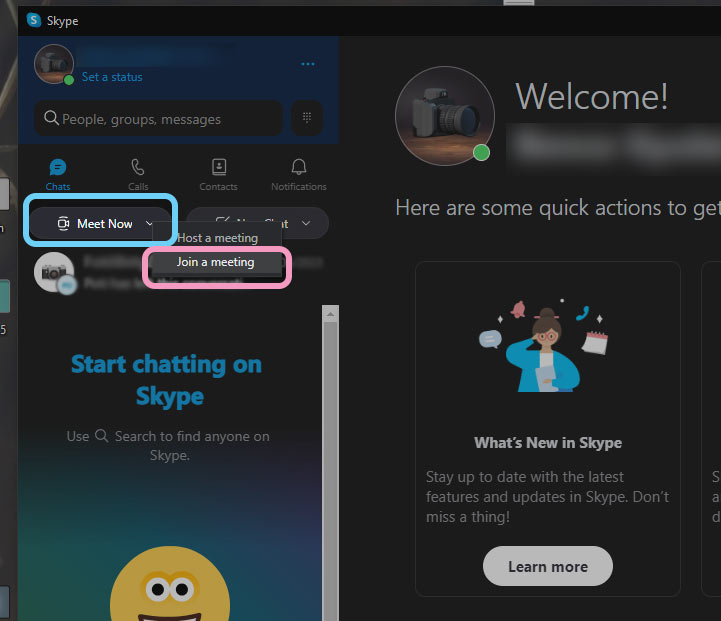Focus the People, groups, messages search field
Screen dimensions: 721x621
pos(159,119)
